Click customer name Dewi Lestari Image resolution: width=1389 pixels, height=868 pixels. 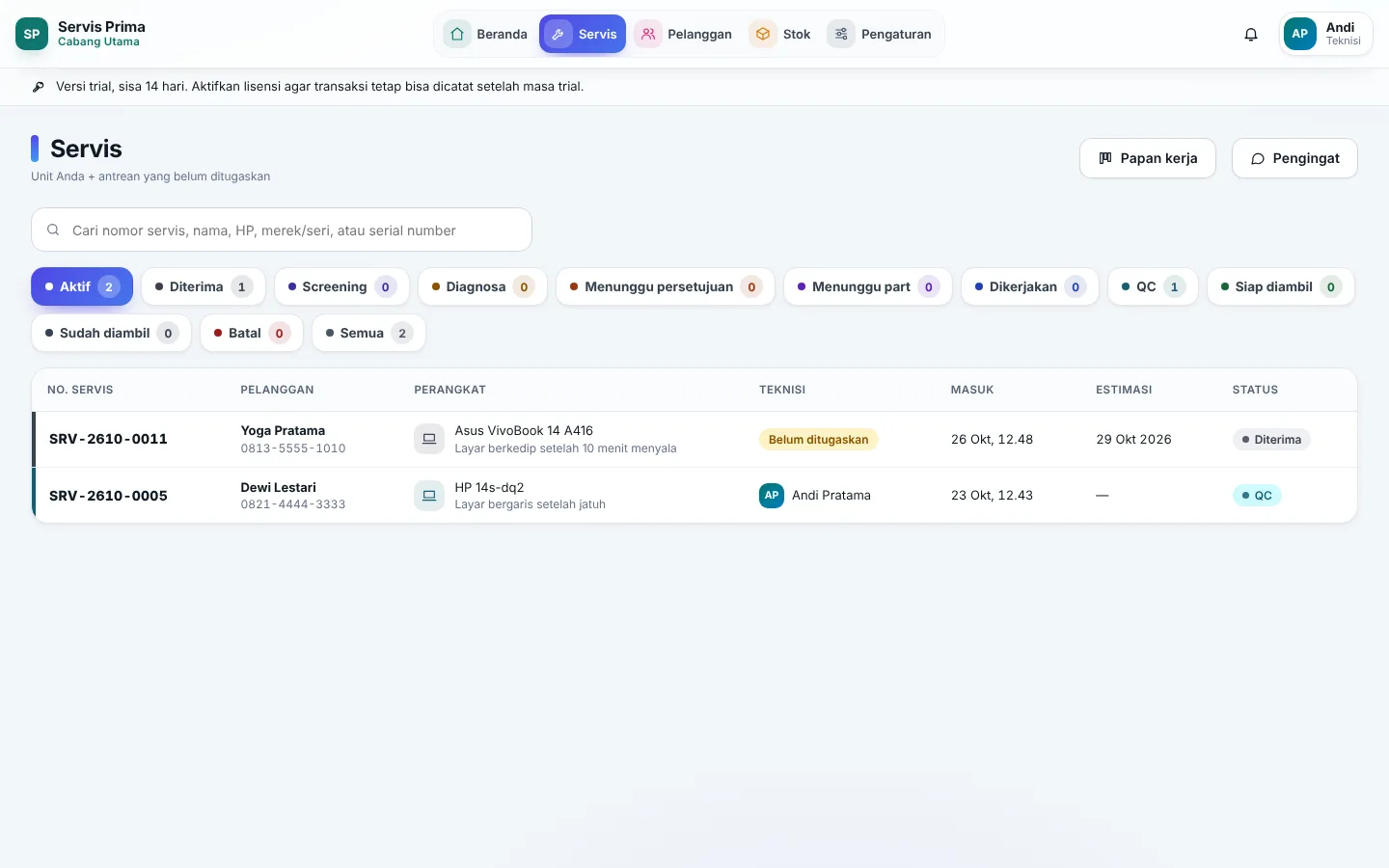coord(278,487)
